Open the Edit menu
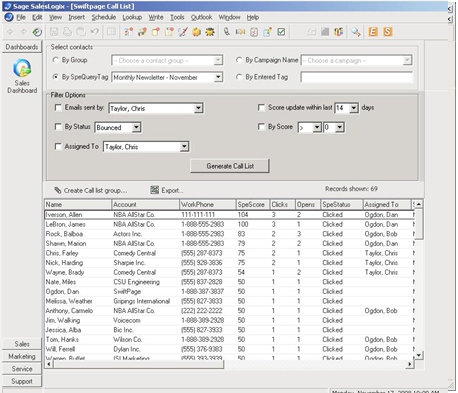458x393 pixels. pos(37,17)
